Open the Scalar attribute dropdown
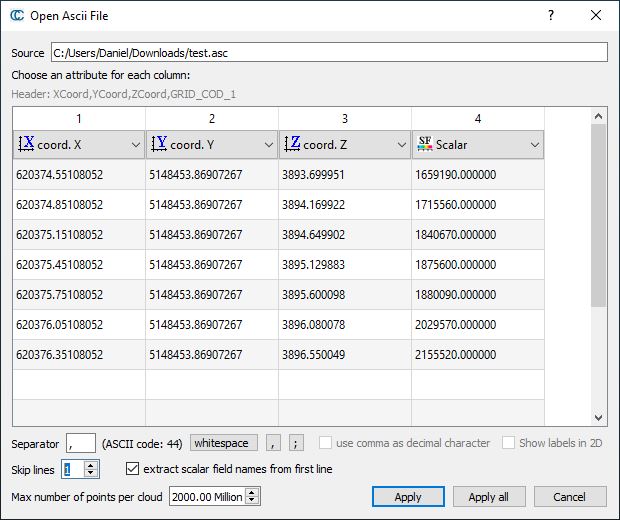Image resolution: width=620 pixels, height=520 pixels. pos(534,145)
